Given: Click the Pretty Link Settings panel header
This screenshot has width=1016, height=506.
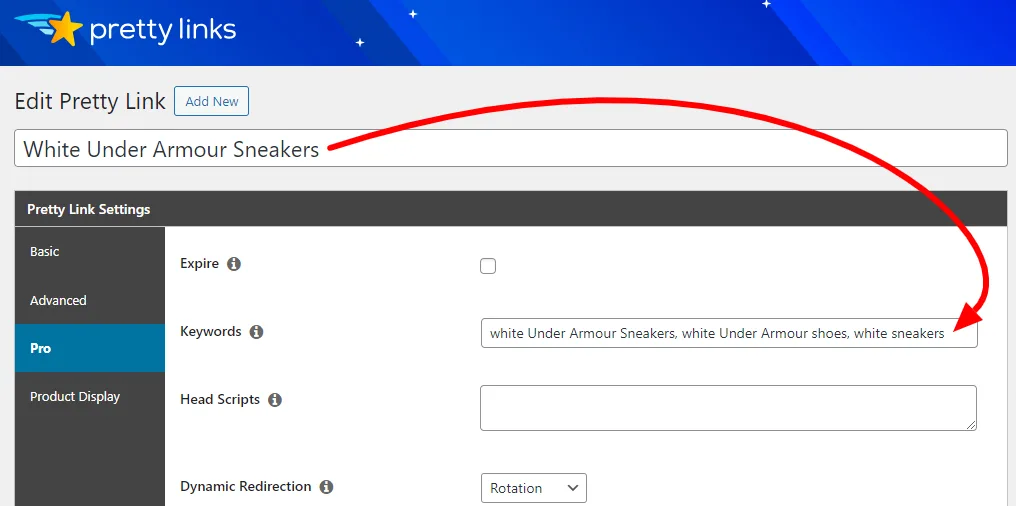Looking at the screenshot, I should click(511, 209).
